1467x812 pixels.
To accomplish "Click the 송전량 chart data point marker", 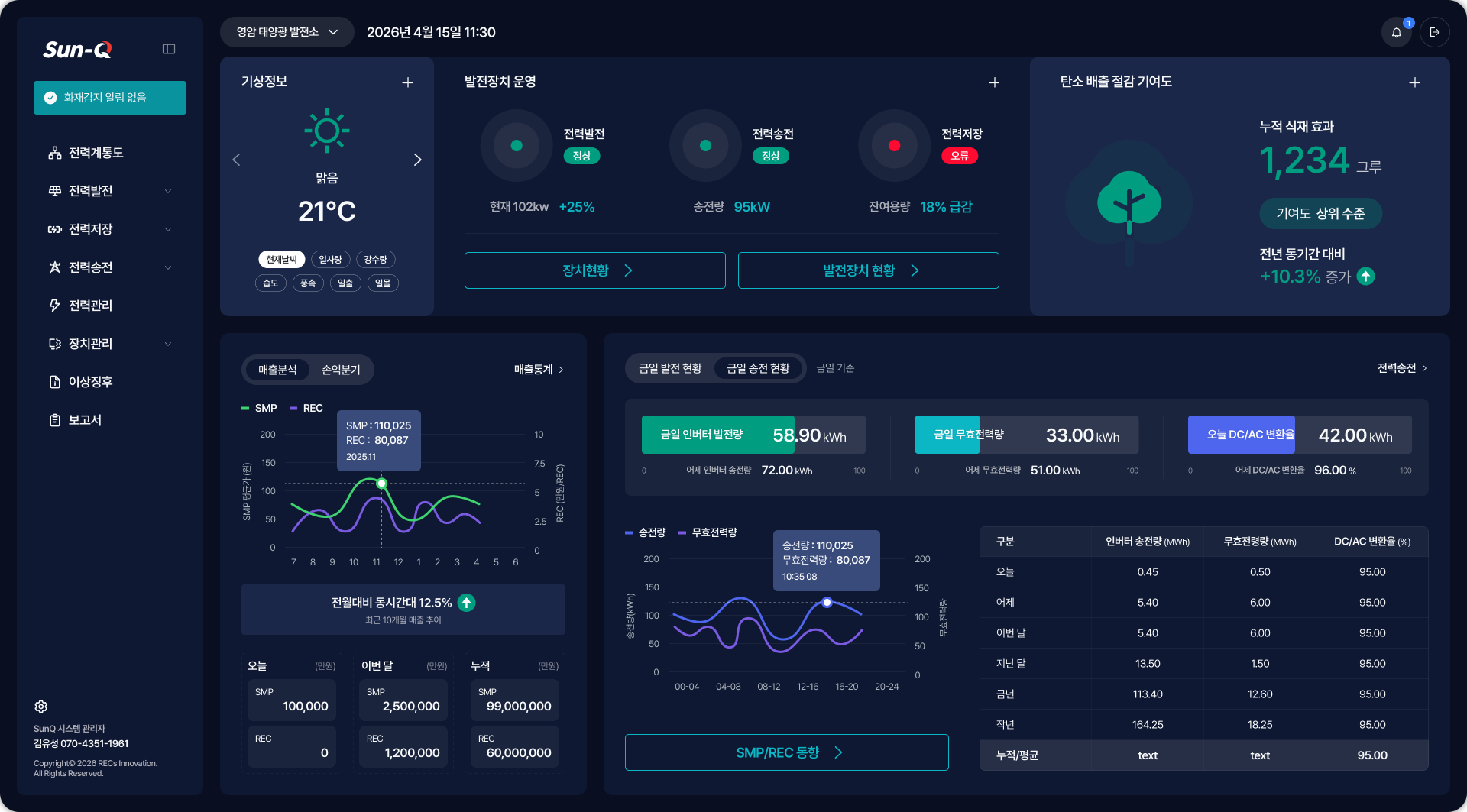I will point(827,603).
